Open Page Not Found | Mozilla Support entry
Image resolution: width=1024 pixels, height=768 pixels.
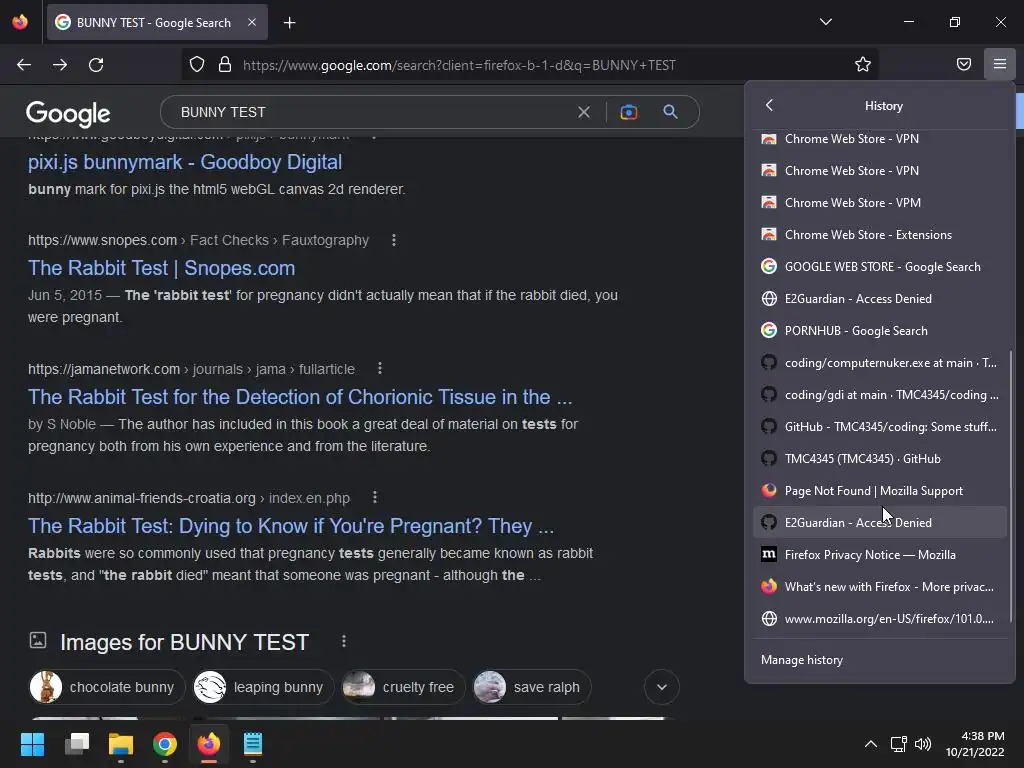pyautogui.click(x=880, y=490)
